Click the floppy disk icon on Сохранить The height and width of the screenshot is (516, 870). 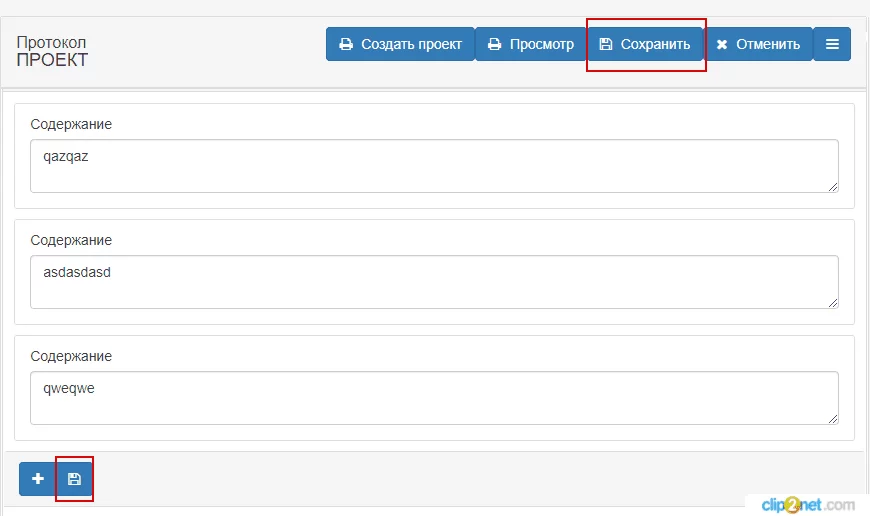[606, 44]
